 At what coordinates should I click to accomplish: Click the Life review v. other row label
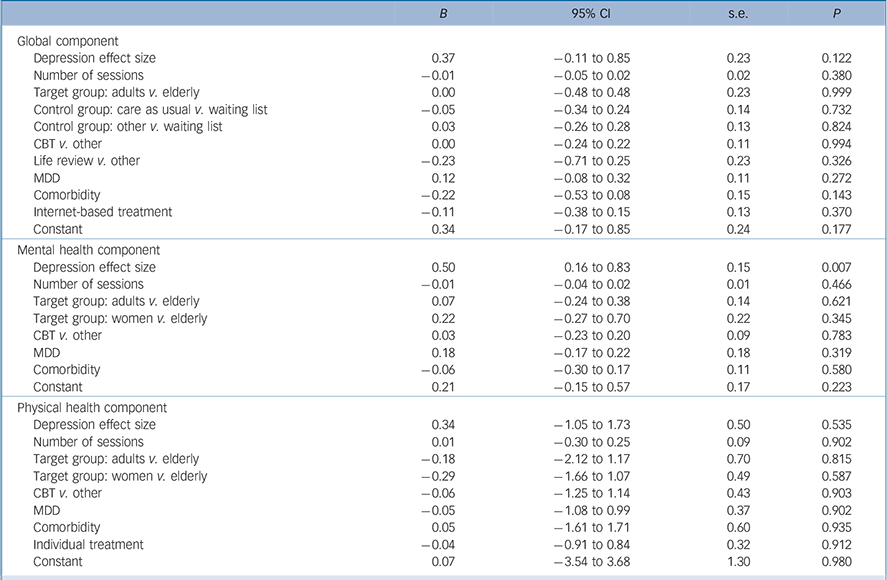[87, 160]
